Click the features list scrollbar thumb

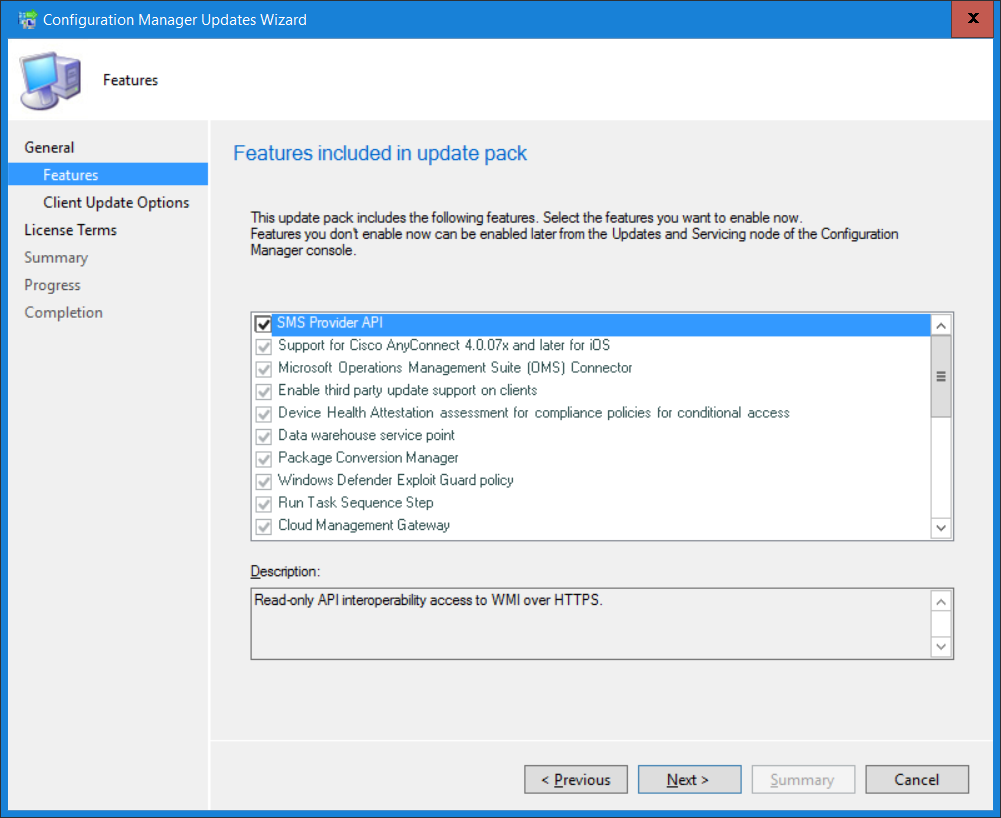tap(941, 377)
